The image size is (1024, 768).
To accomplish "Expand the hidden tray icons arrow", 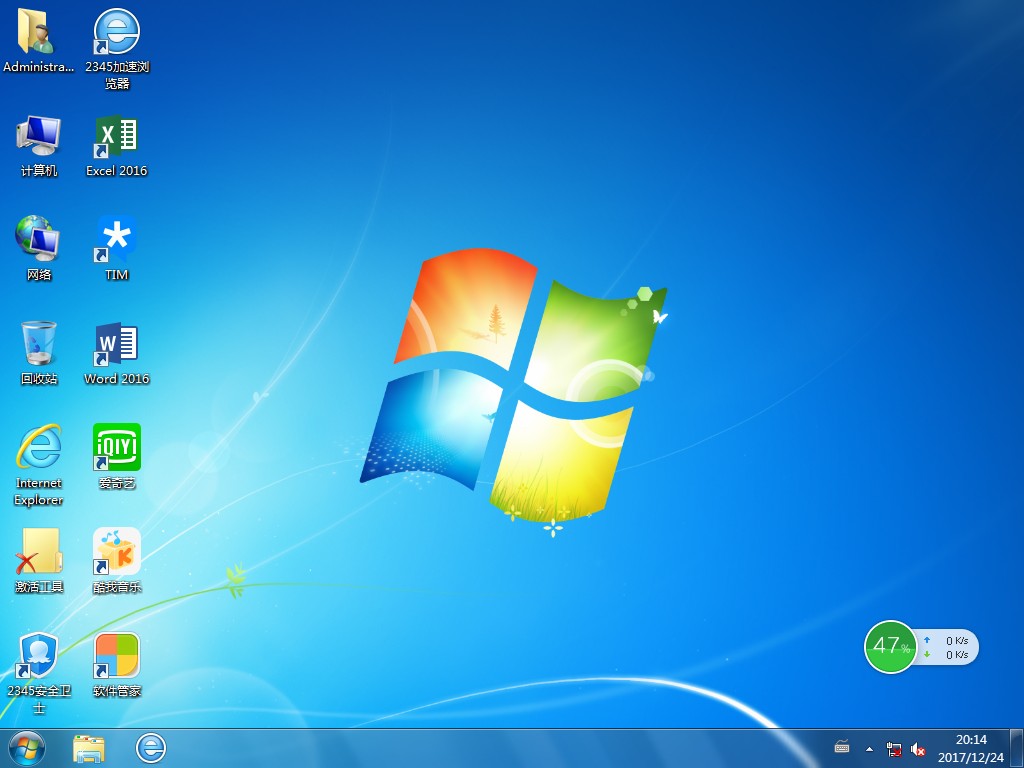I will point(869,749).
